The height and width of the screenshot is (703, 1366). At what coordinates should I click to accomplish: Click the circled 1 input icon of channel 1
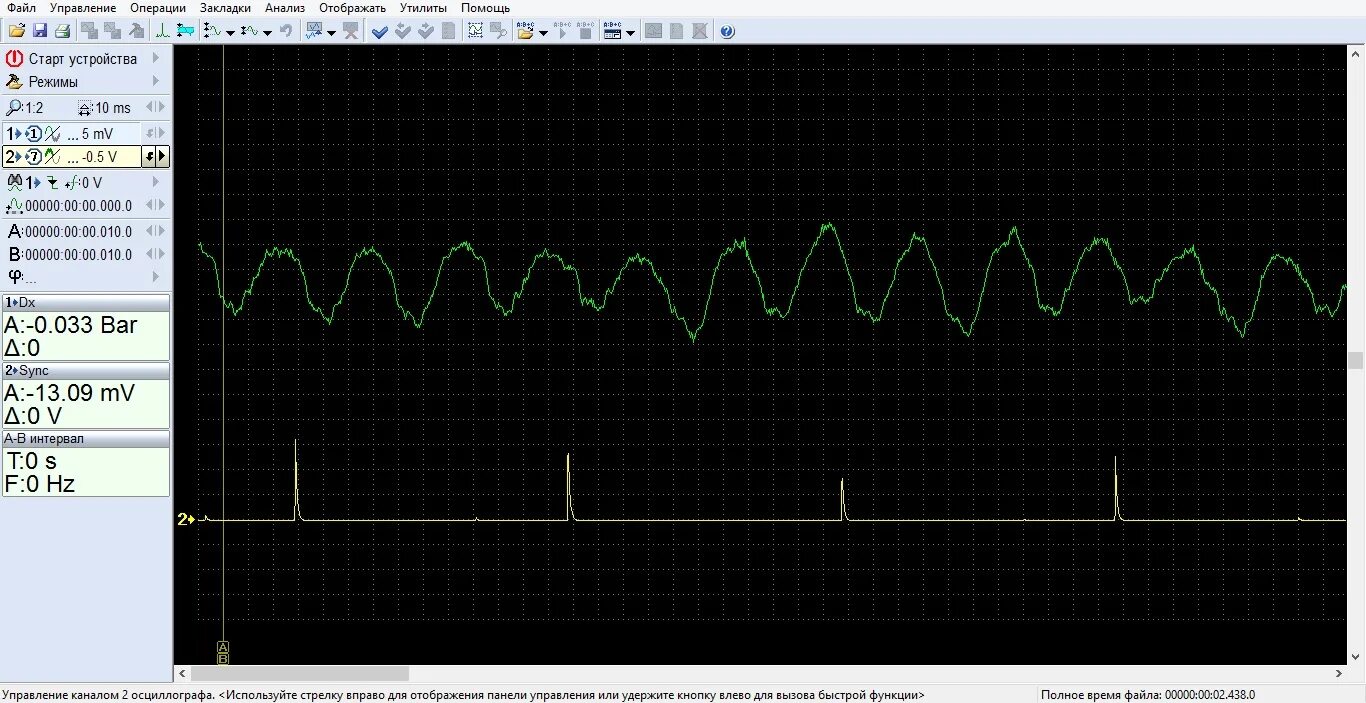pyautogui.click(x=34, y=134)
